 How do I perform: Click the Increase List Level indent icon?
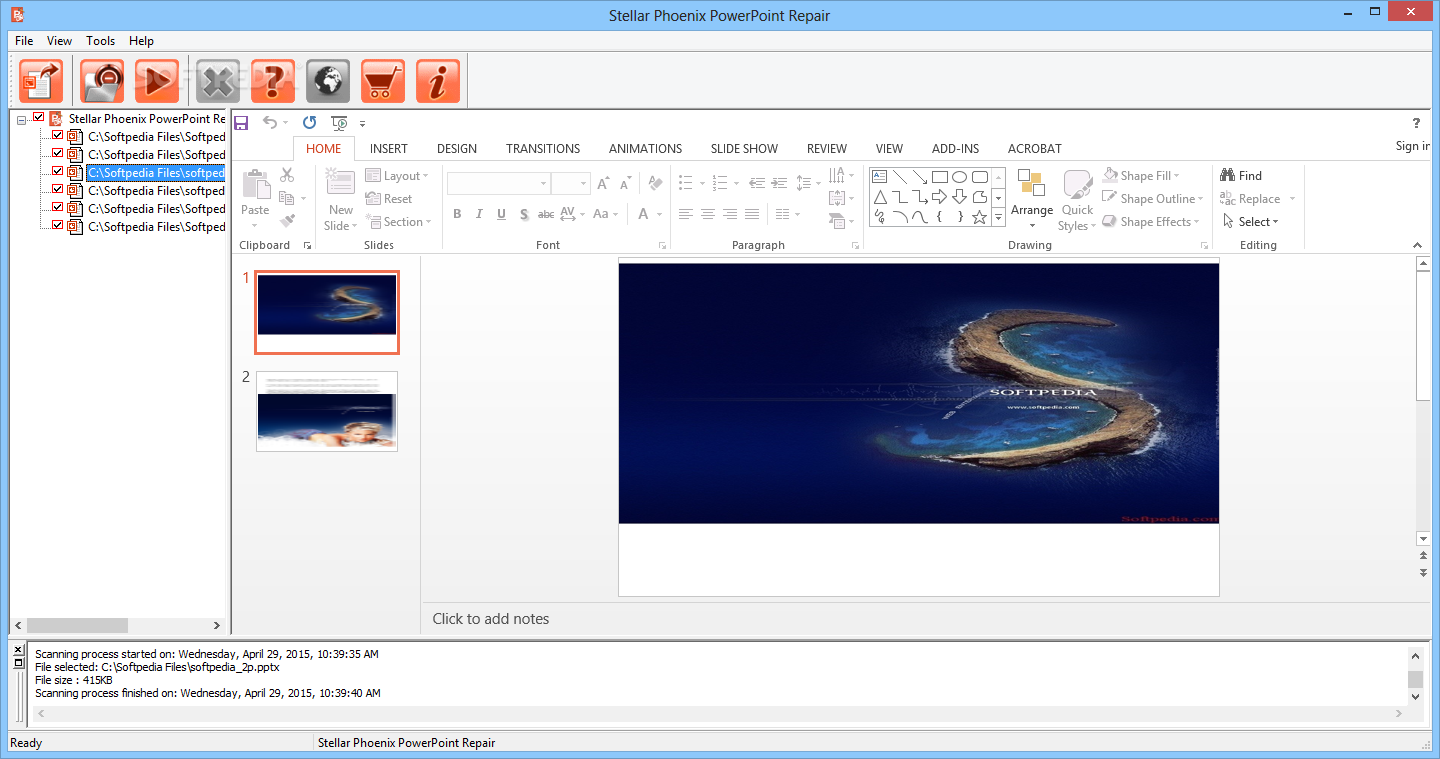point(779,183)
